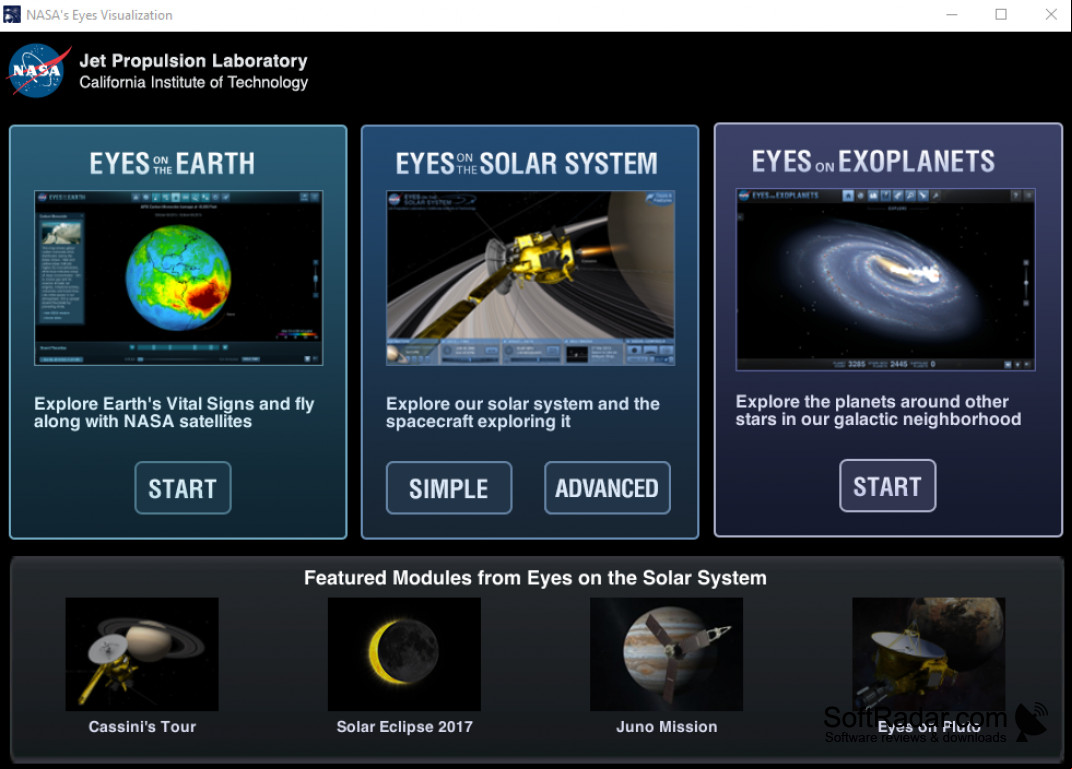Image resolution: width=1072 pixels, height=769 pixels.
Task: Click the NASA meatball logo
Action: click(38, 70)
